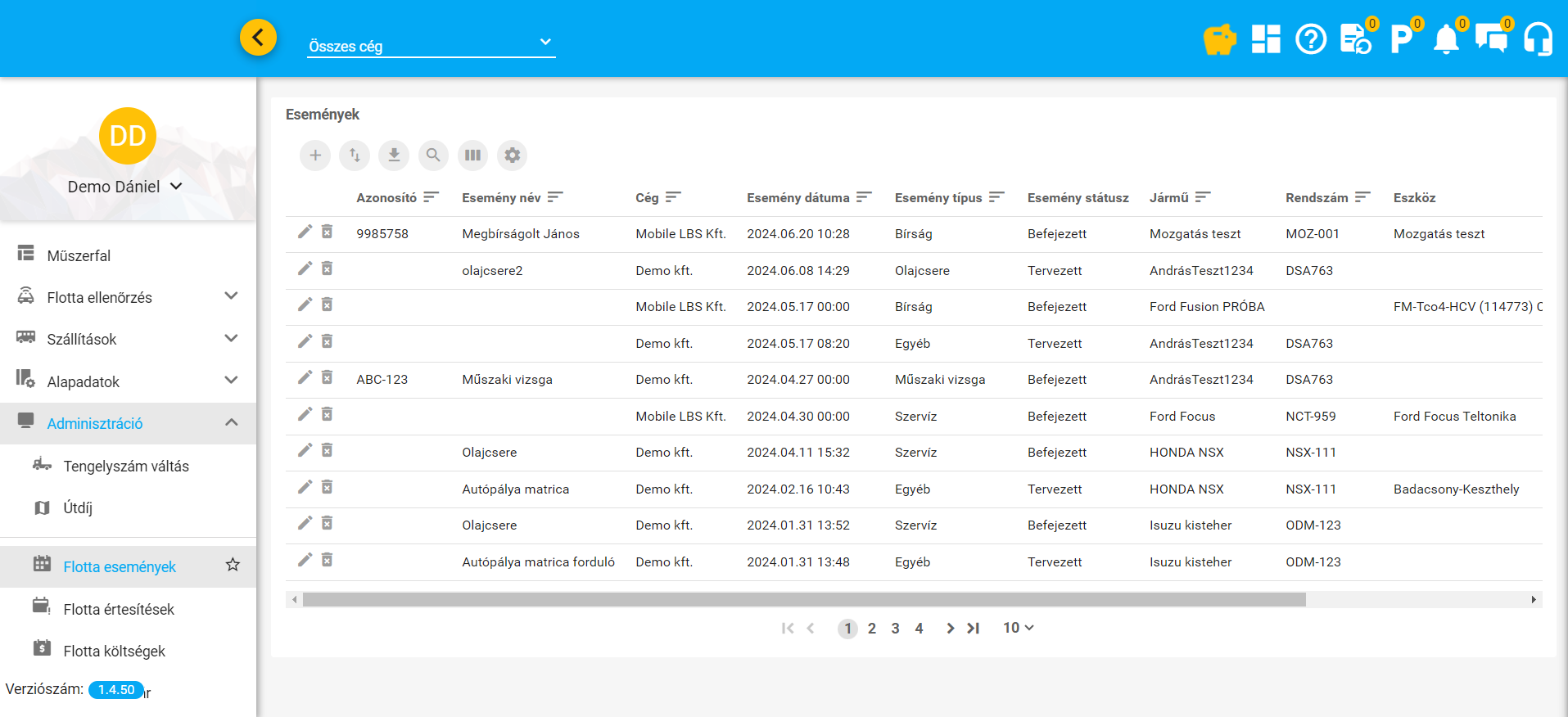
Task: Edit the Megbírságolt János event row
Action: coord(305,232)
